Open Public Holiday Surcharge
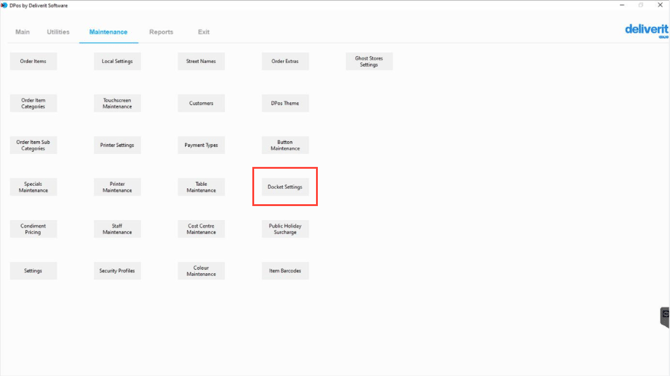This screenshot has height=376, width=670. click(x=285, y=229)
